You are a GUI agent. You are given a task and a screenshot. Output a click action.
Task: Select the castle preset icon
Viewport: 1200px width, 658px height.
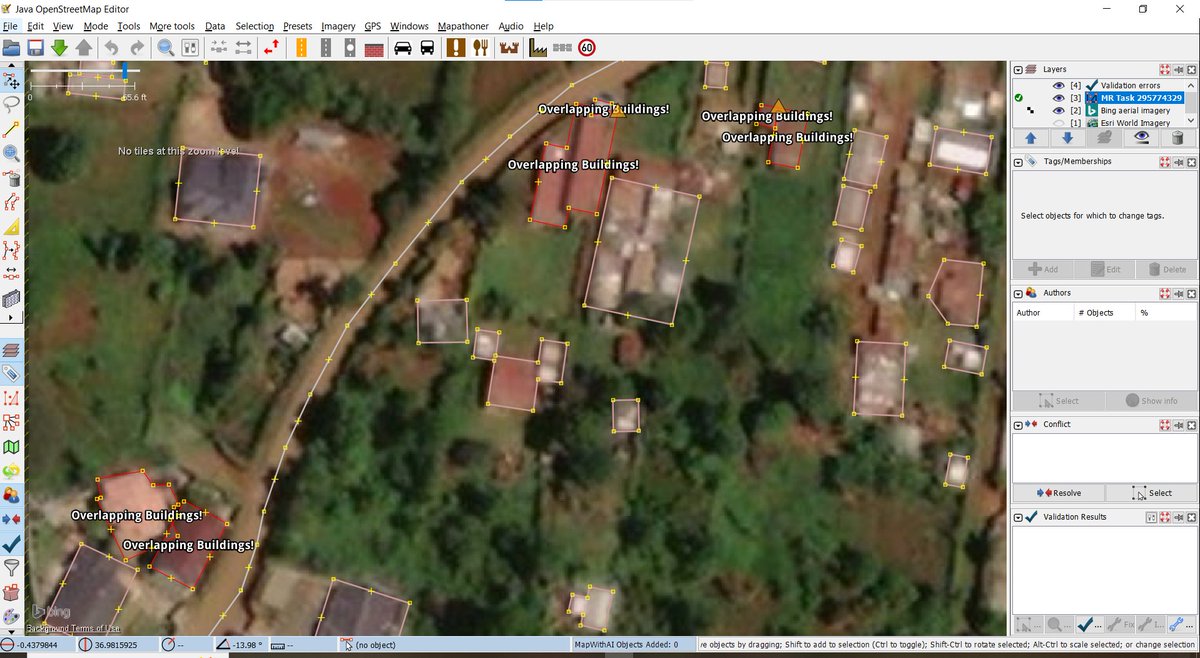509,47
